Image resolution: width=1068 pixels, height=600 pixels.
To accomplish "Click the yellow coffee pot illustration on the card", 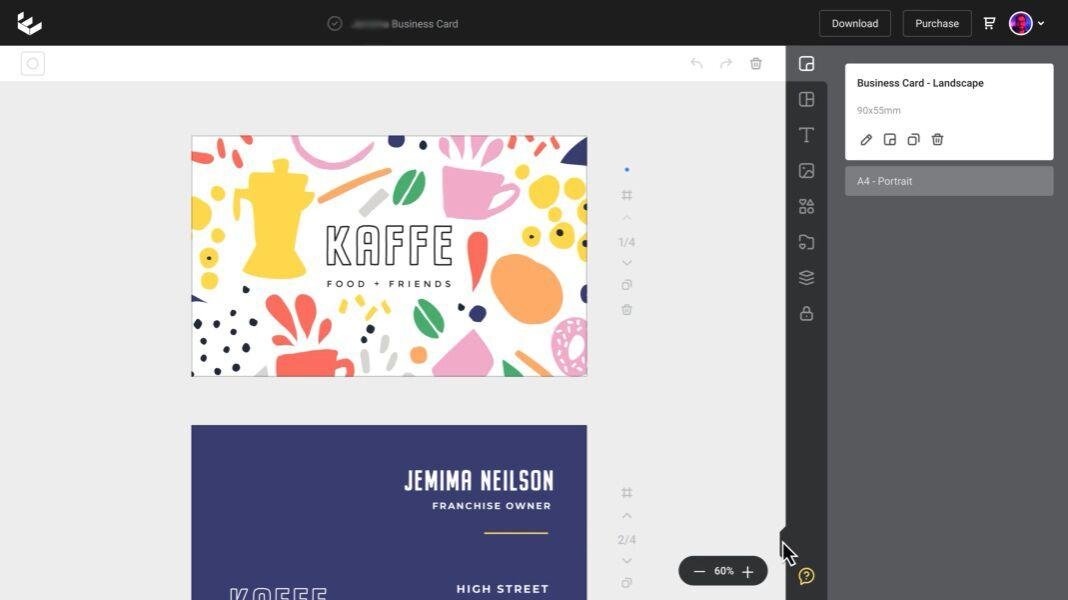I will pos(274,218).
